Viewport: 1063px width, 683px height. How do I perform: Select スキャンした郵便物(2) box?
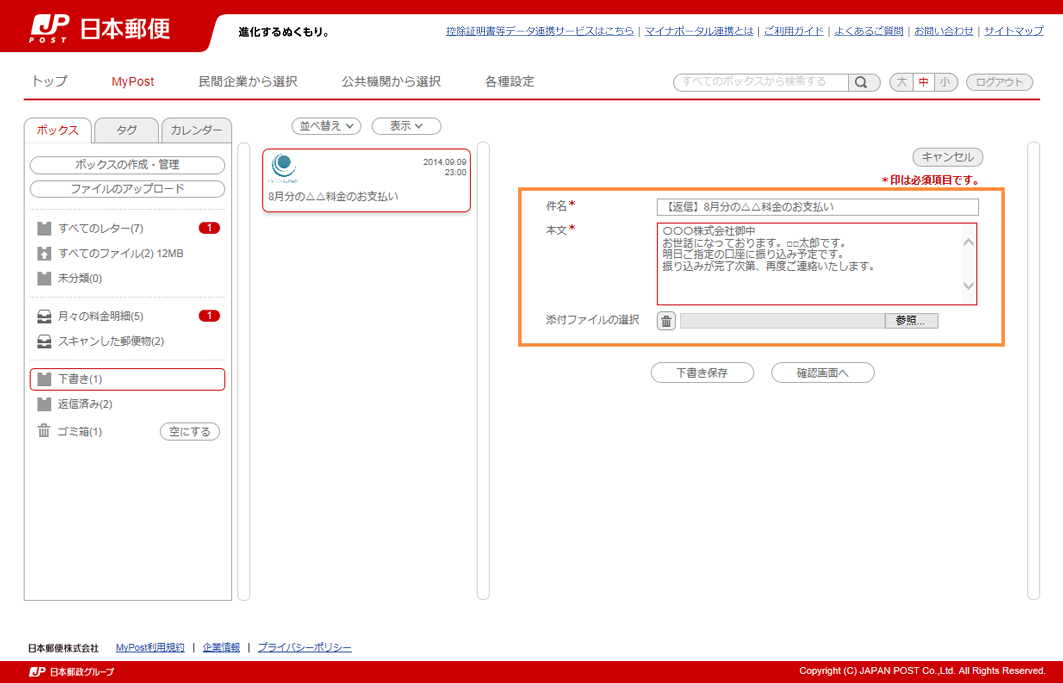click(127, 341)
